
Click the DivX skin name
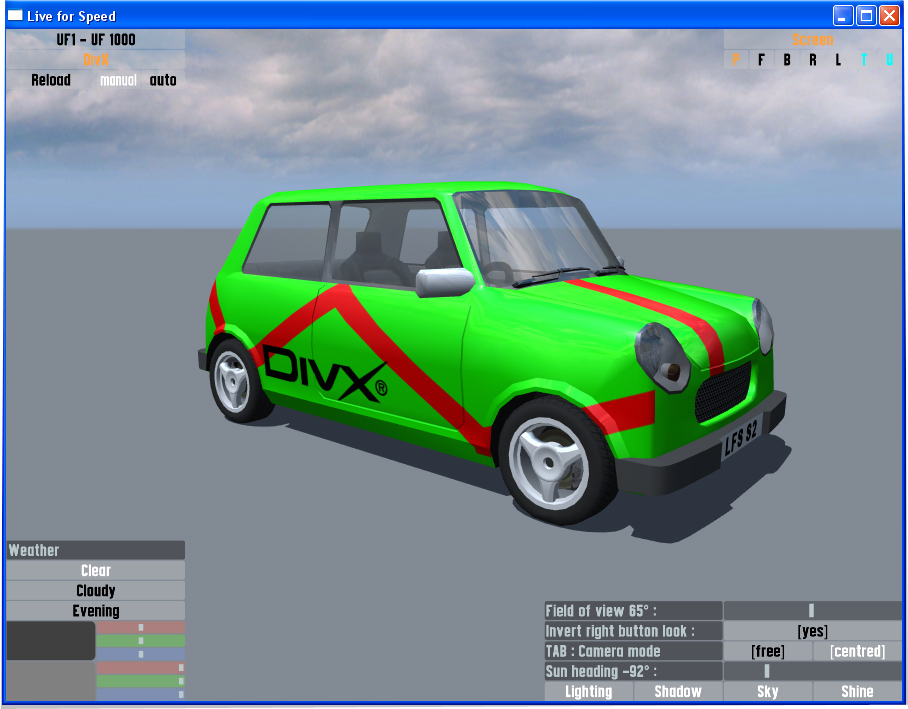click(96, 60)
